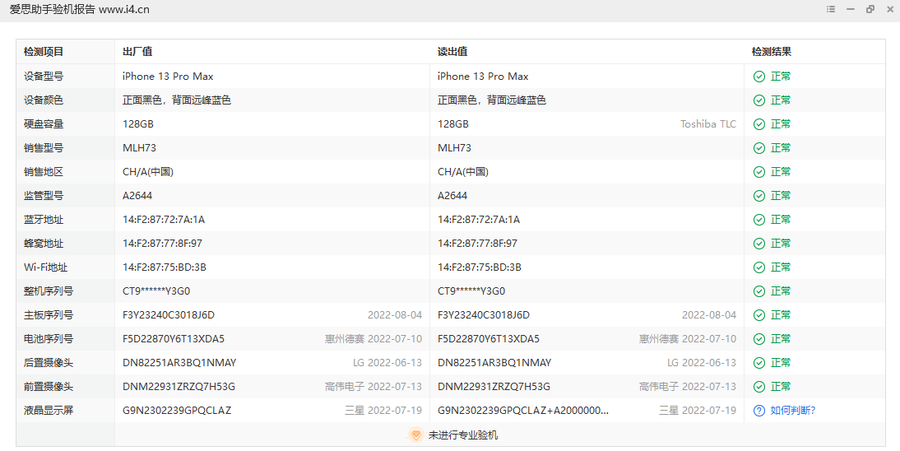Click the green check icon in 前置摄像头 row
This screenshot has width=900, height=451.
[x=759, y=387]
